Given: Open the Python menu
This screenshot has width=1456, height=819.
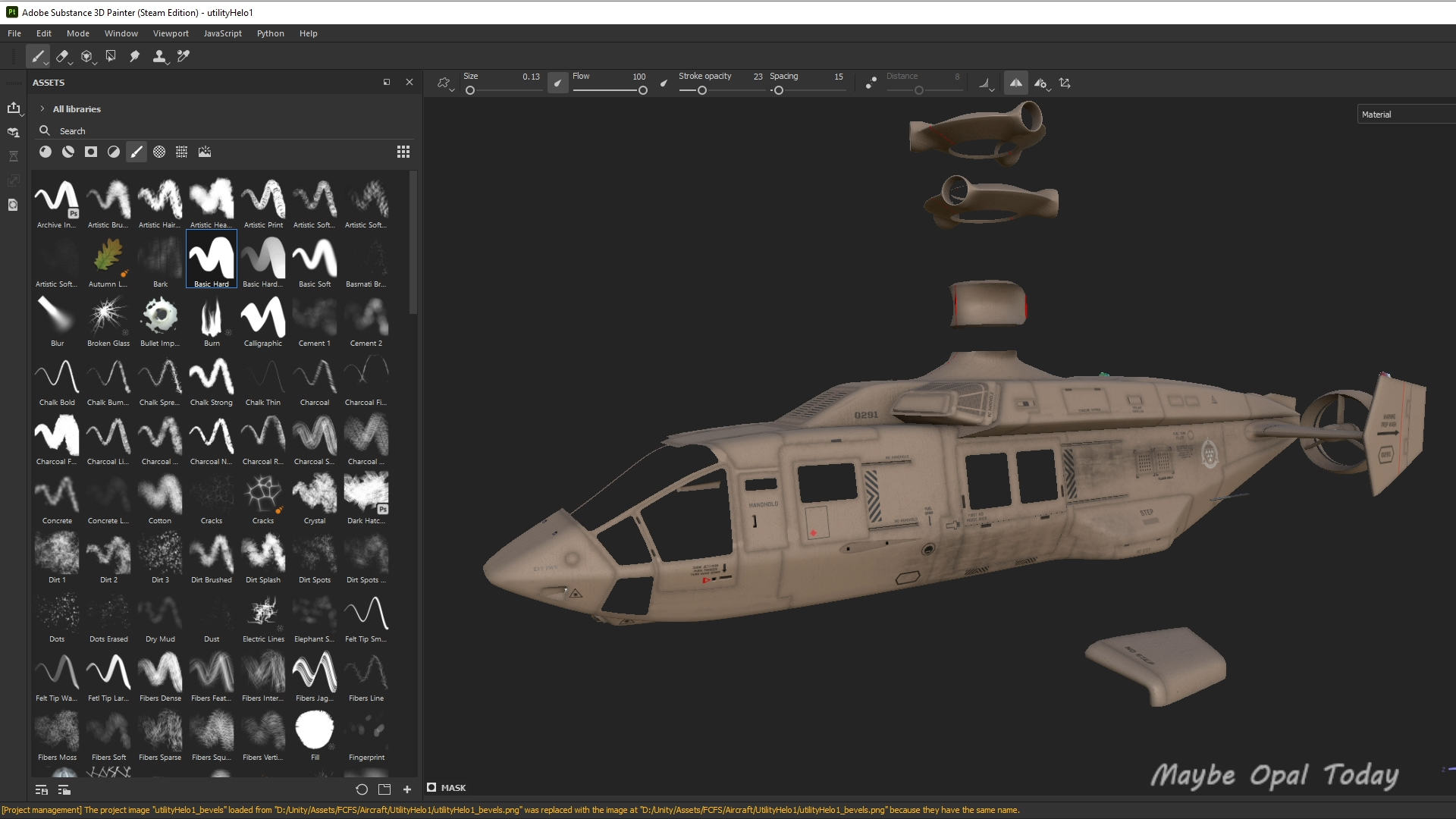Looking at the screenshot, I should [270, 33].
